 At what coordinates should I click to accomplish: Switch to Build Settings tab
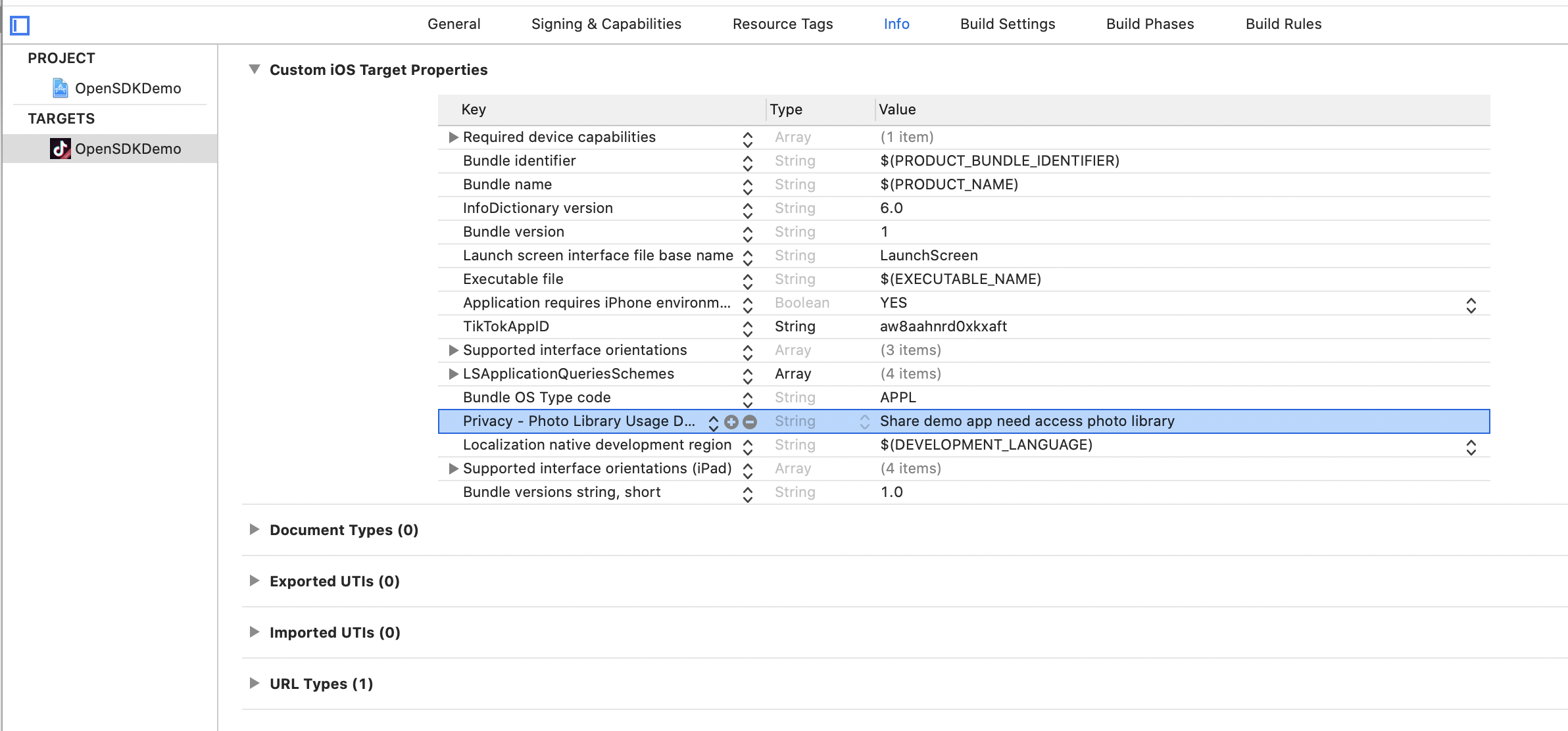(x=1008, y=24)
